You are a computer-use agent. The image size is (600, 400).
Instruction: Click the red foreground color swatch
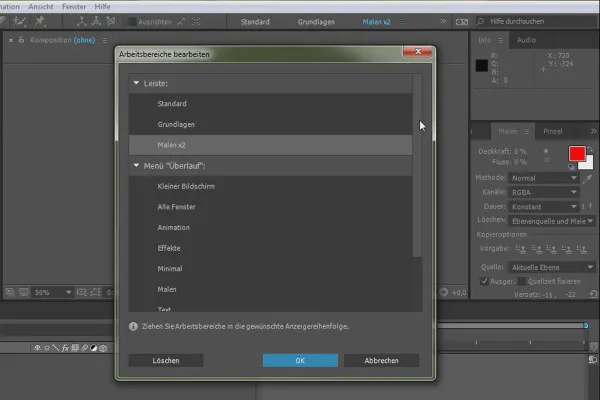pos(577,153)
